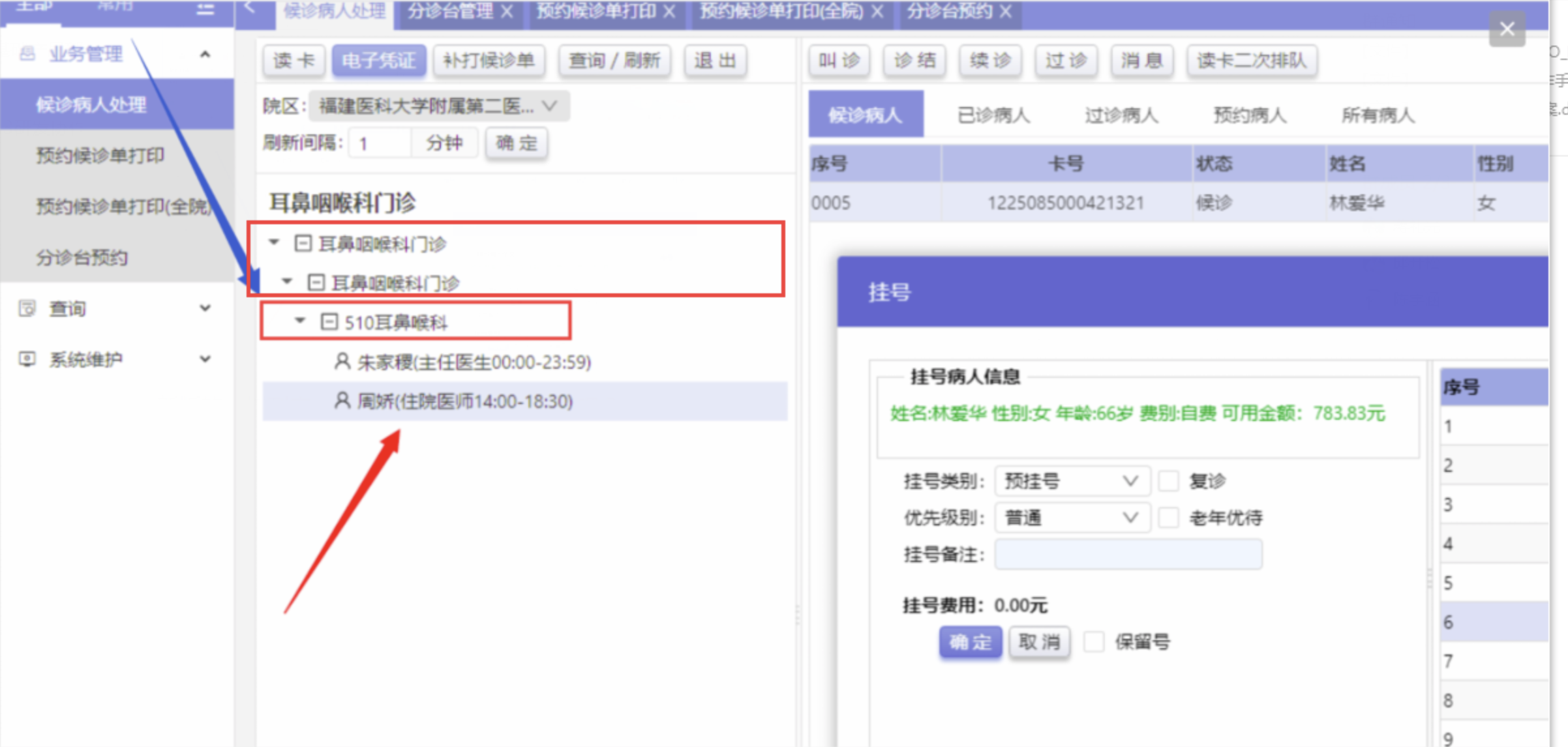Enable the 复诊 checkbox
Screen dimensions: 1568x747
(1168, 481)
